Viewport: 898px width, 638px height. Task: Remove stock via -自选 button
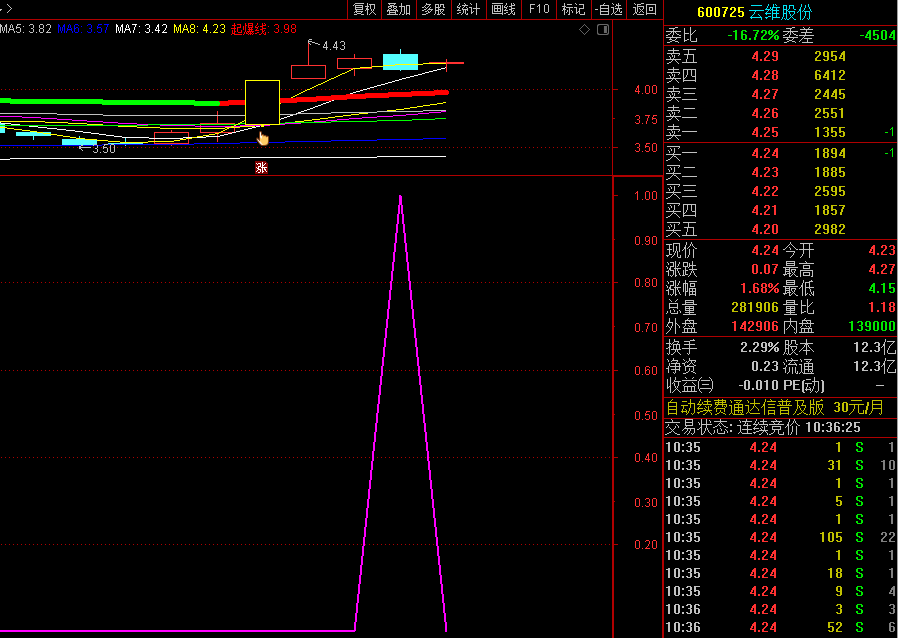coord(608,10)
